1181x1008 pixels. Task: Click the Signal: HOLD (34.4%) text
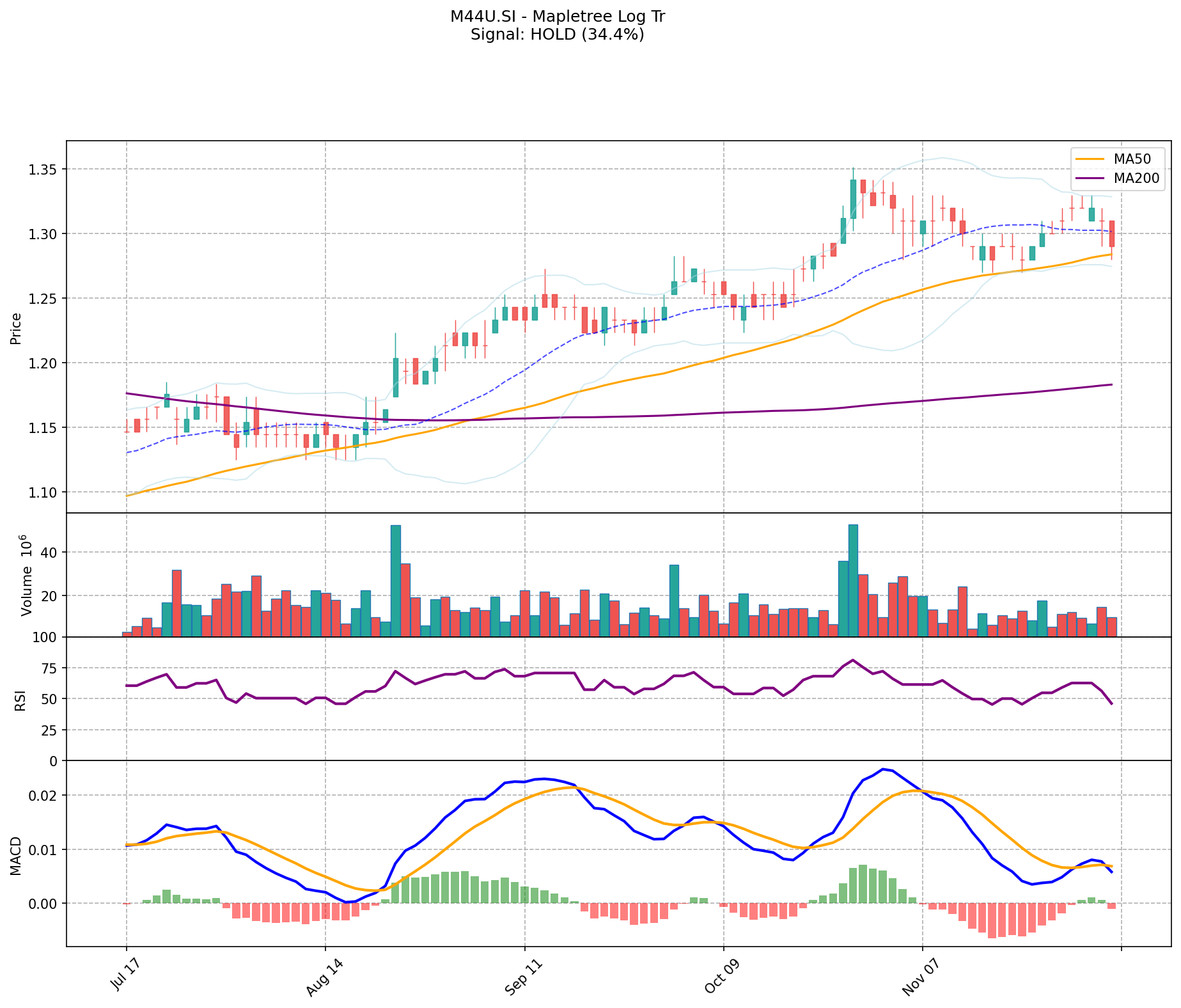(557, 35)
